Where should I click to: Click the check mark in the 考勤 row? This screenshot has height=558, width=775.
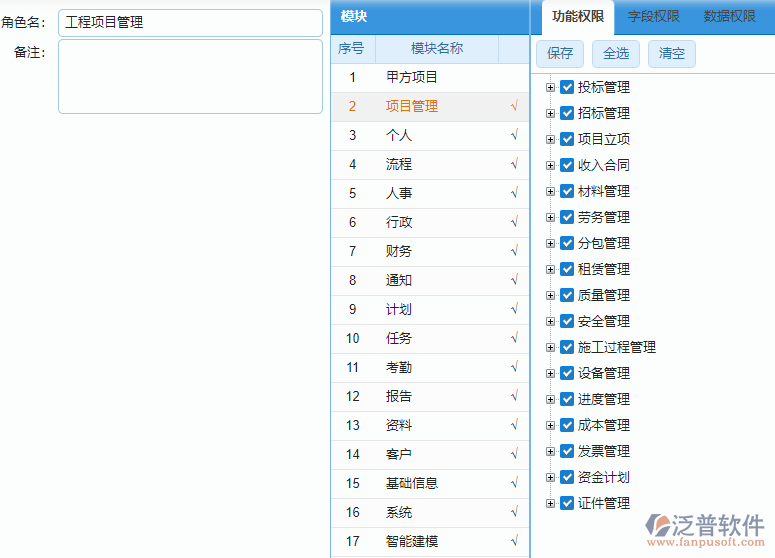tap(514, 367)
